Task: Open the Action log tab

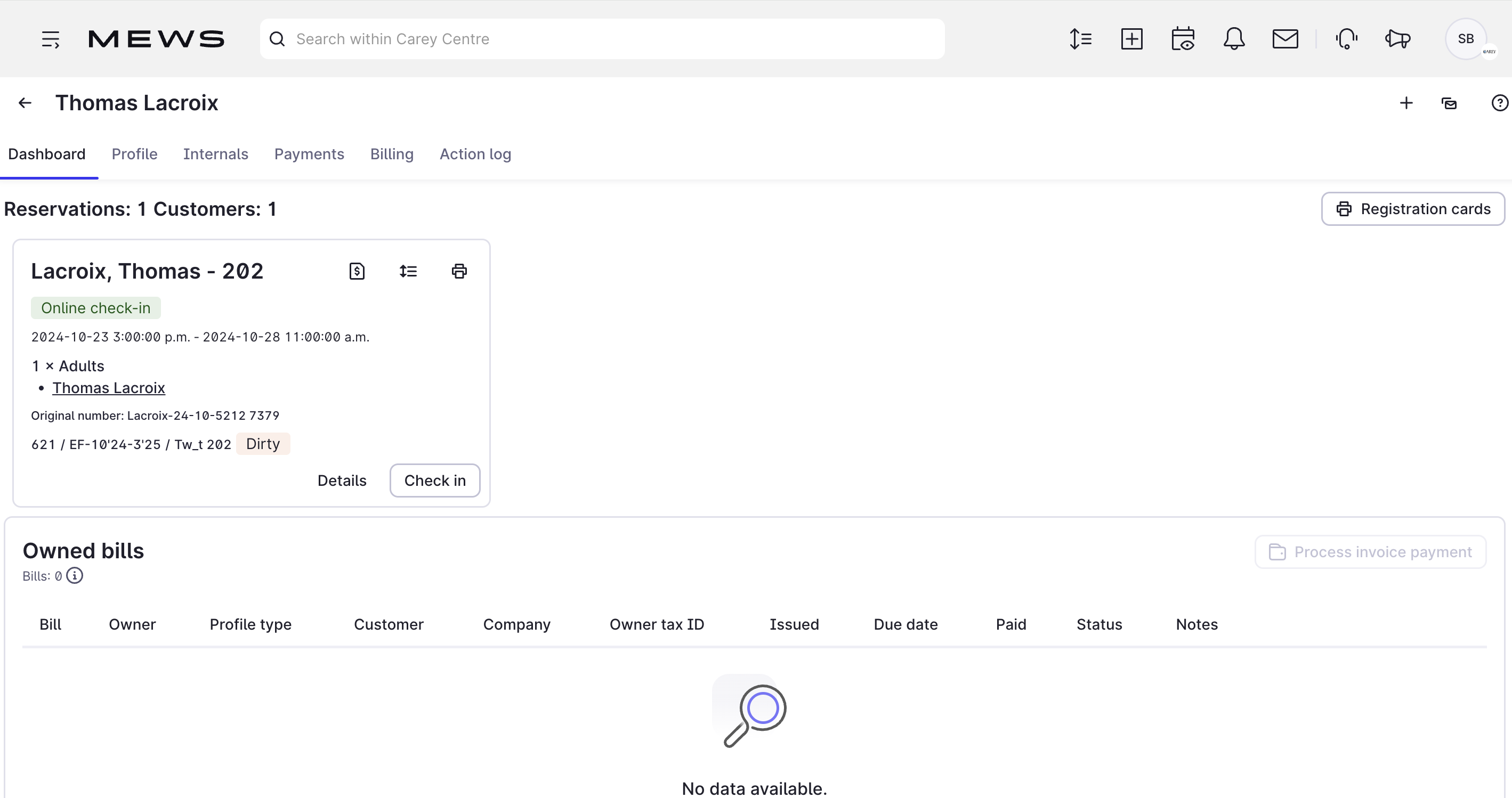Action: click(x=475, y=154)
